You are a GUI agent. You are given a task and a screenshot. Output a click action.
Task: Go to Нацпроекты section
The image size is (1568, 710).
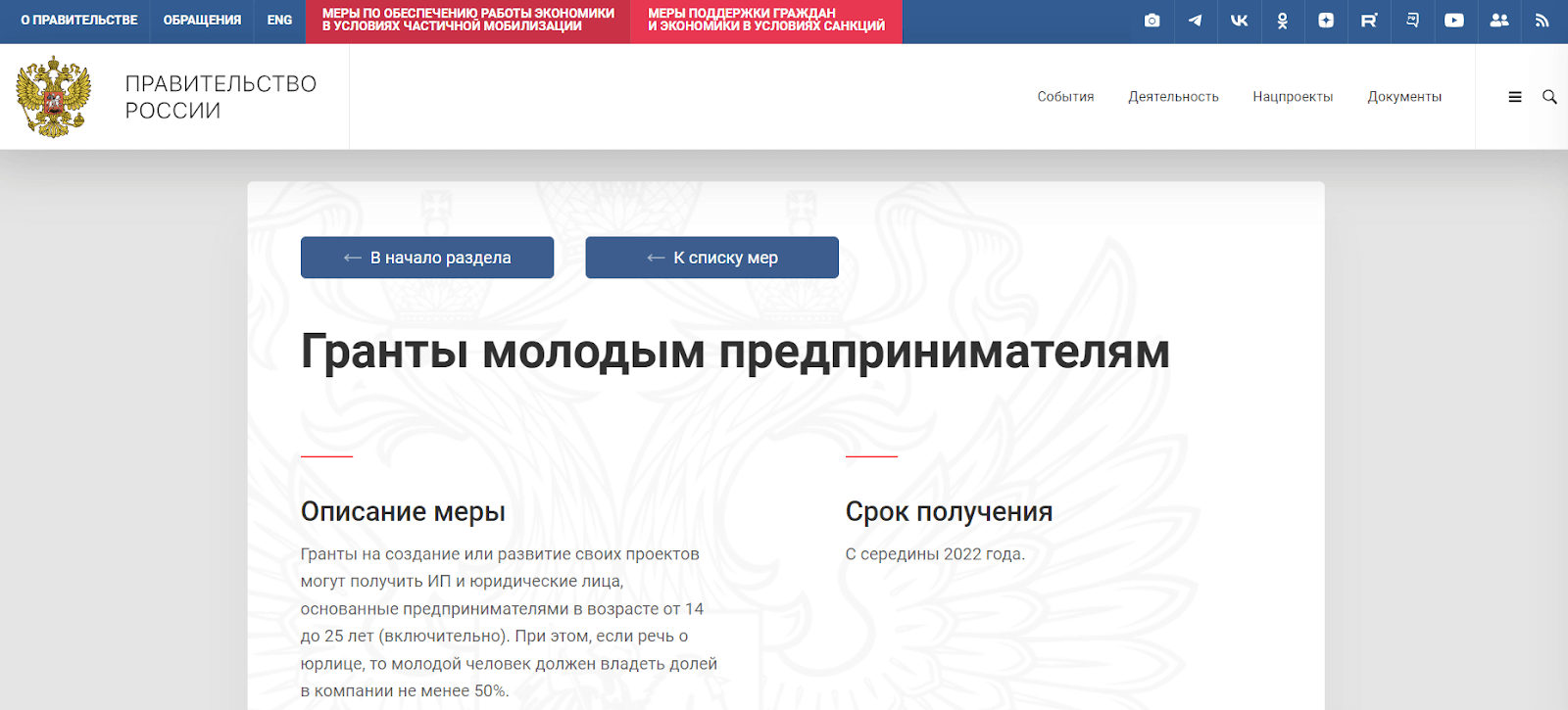[1293, 97]
